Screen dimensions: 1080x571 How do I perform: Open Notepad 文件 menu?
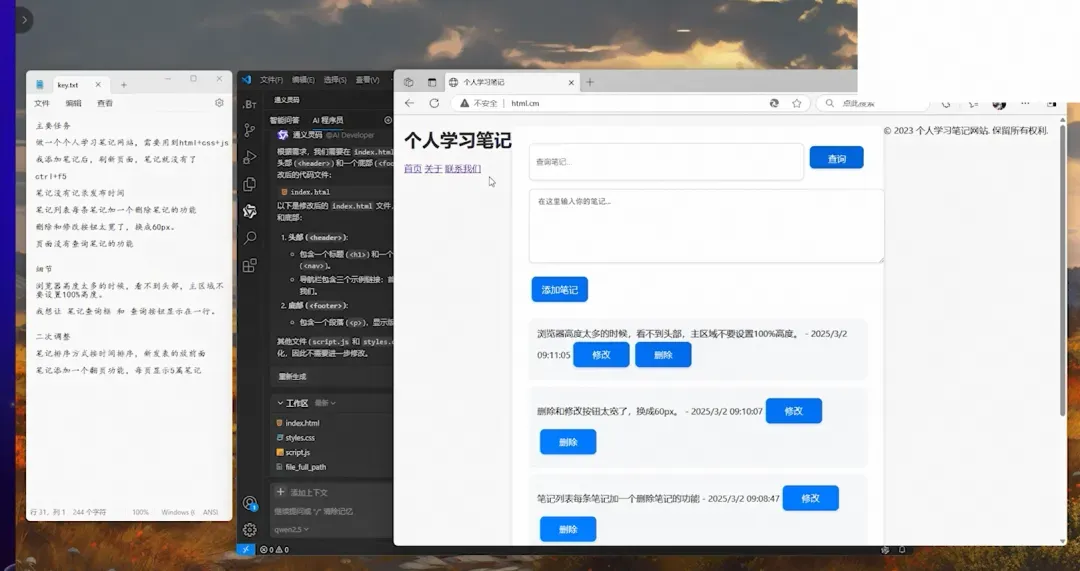(42, 103)
